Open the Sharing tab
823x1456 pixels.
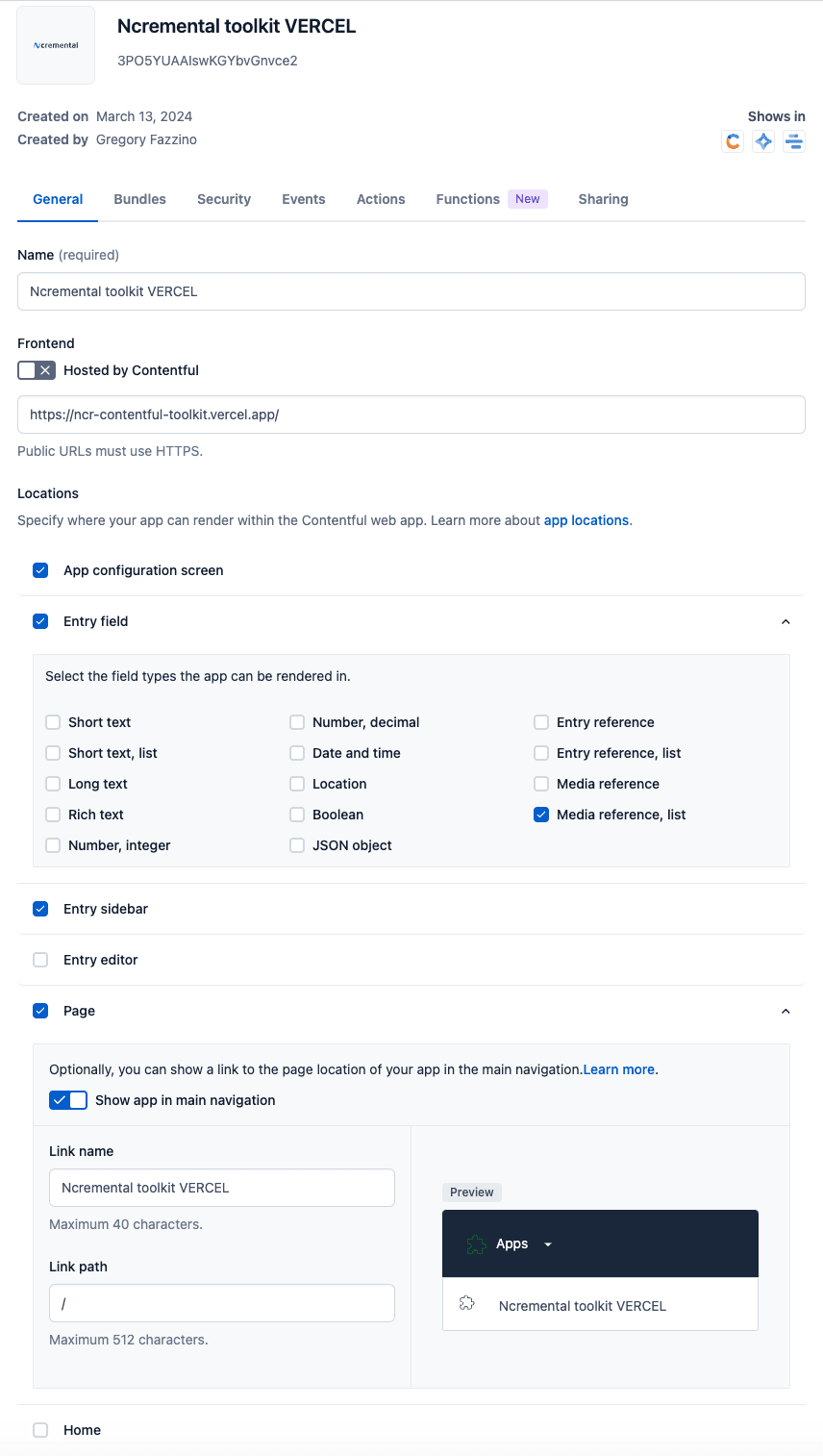[604, 199]
